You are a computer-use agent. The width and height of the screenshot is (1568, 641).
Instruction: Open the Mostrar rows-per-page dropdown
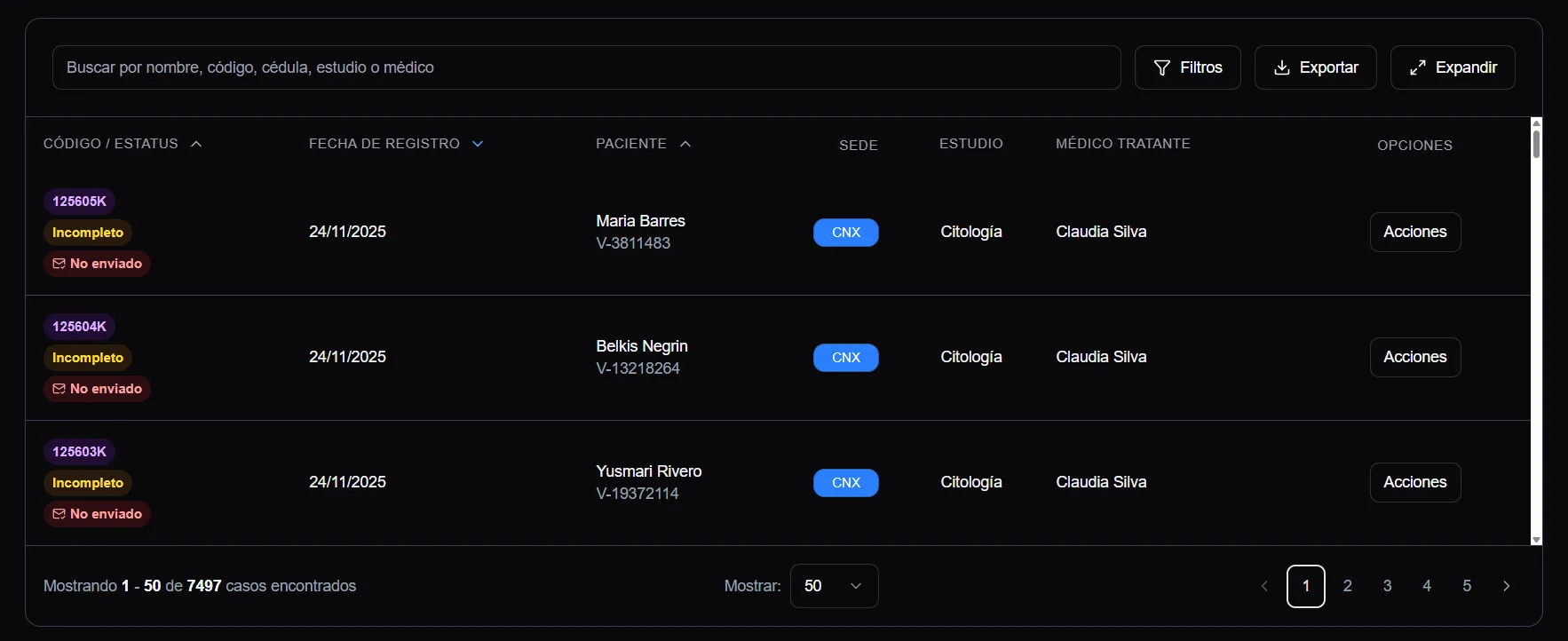pos(834,586)
